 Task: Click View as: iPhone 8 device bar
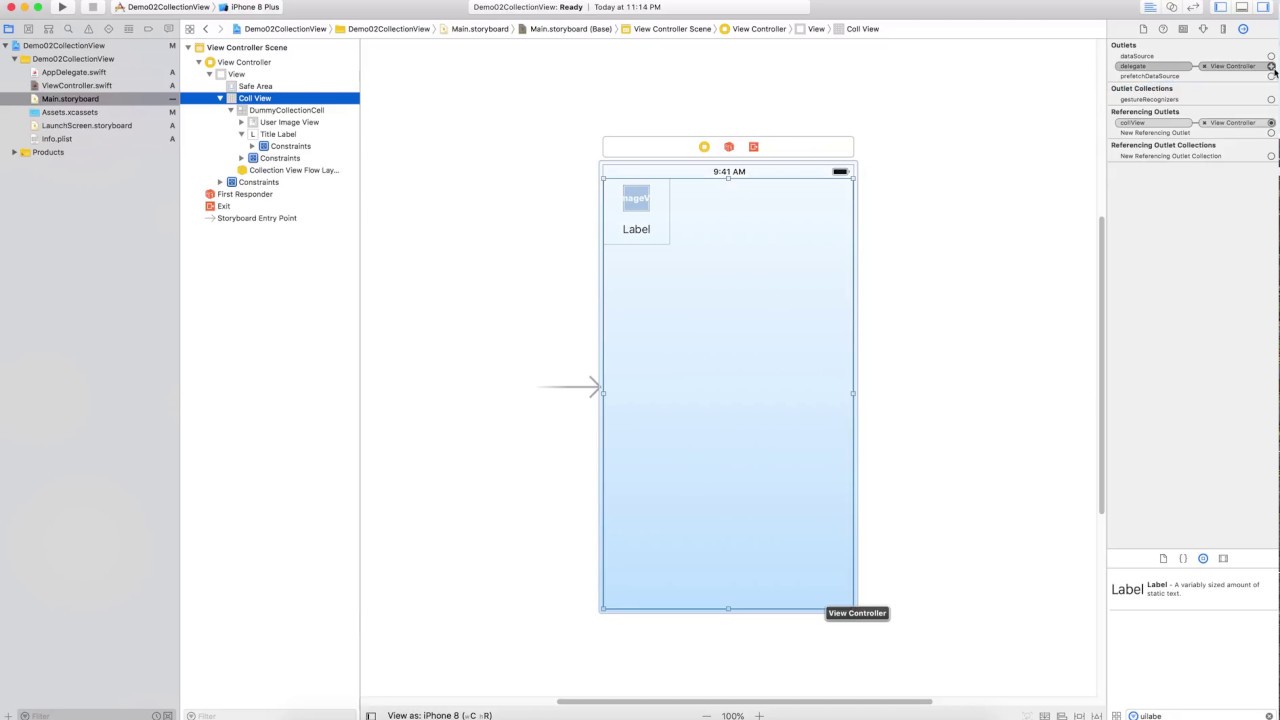440,715
